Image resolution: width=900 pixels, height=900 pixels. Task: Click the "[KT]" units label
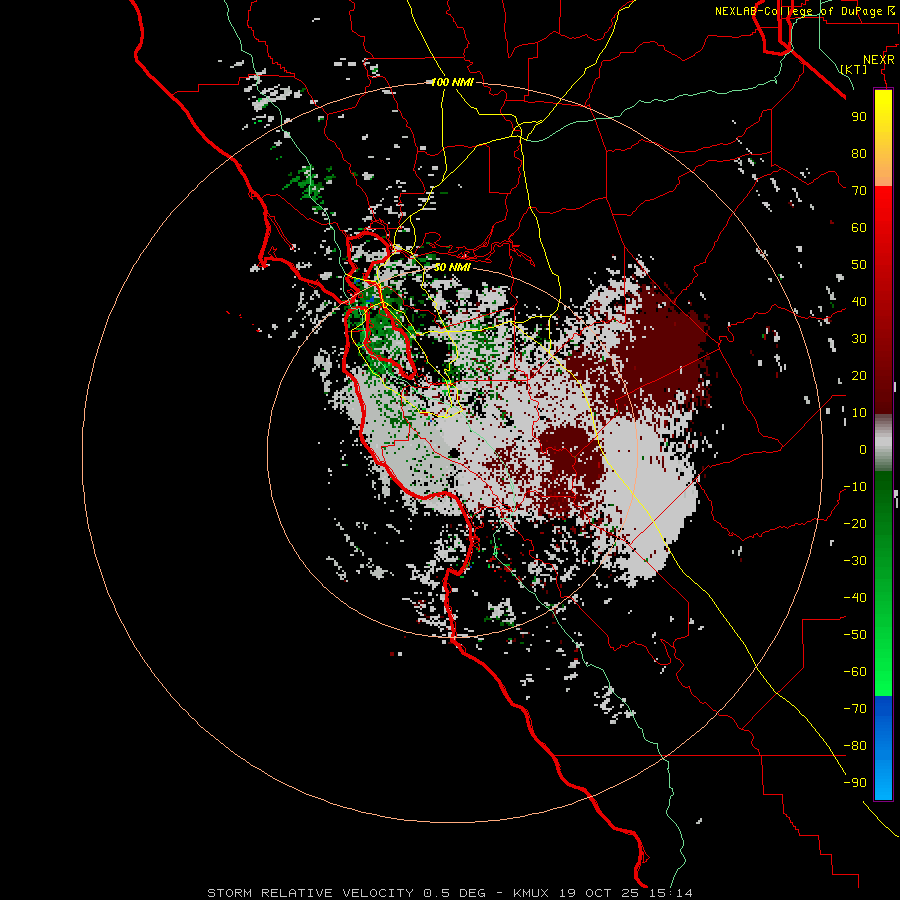coord(853,69)
